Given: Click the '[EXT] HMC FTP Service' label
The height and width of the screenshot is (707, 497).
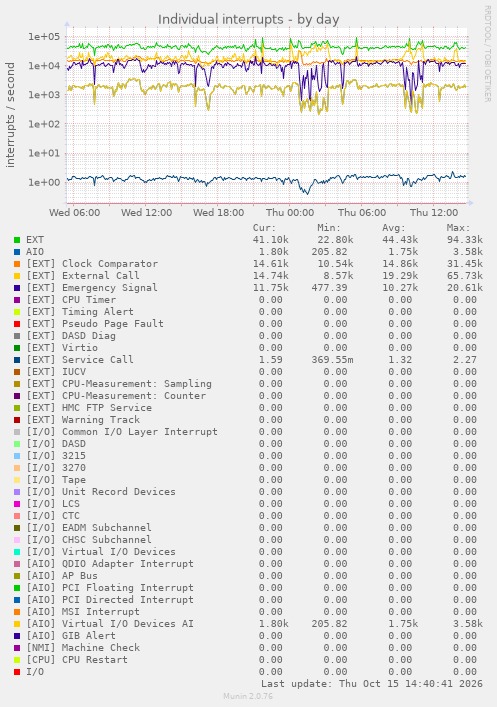Looking at the screenshot, I should (x=89, y=408).
